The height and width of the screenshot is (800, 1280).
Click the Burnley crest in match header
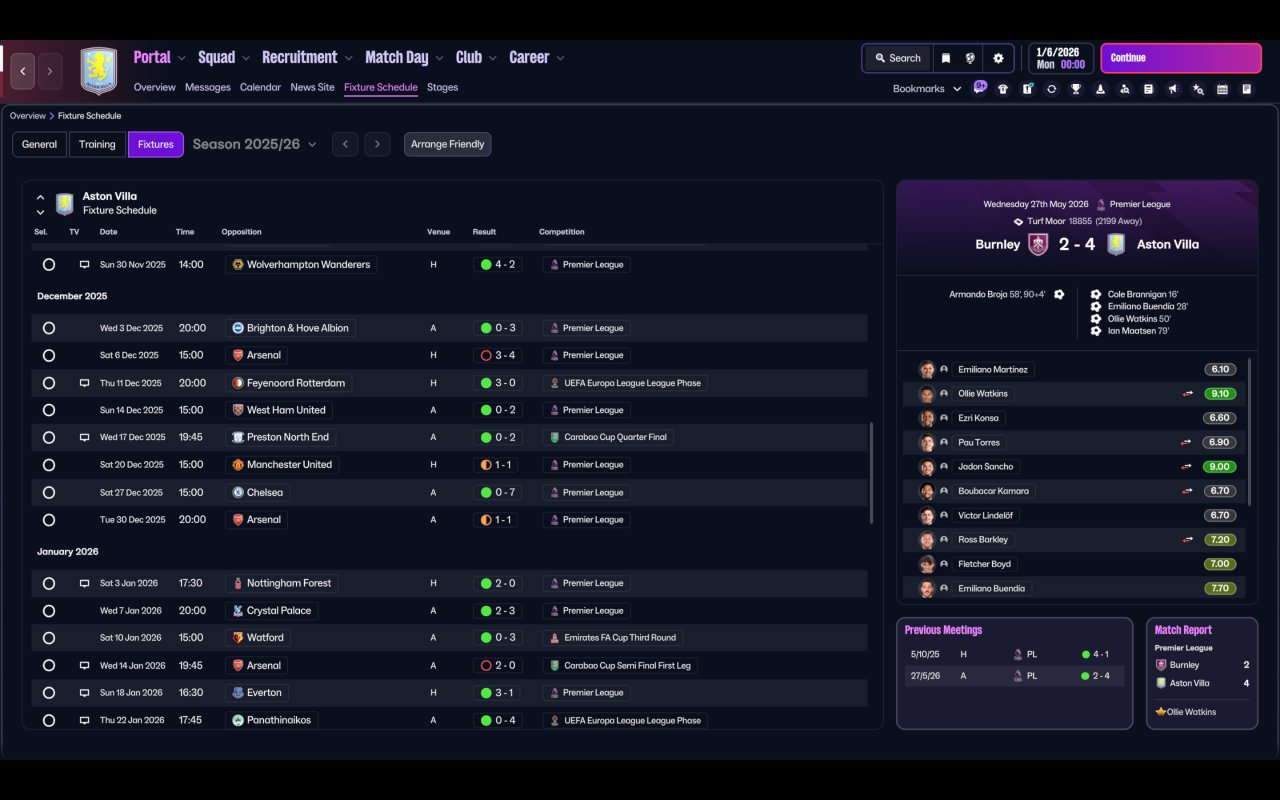[x=1038, y=244]
